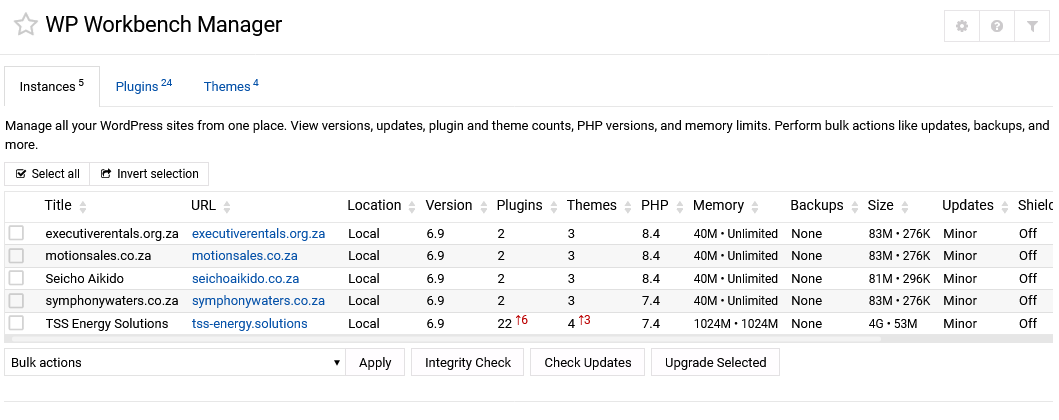Select the TSS Energy Solutions checkbox
1059x420 pixels.
coord(16,323)
